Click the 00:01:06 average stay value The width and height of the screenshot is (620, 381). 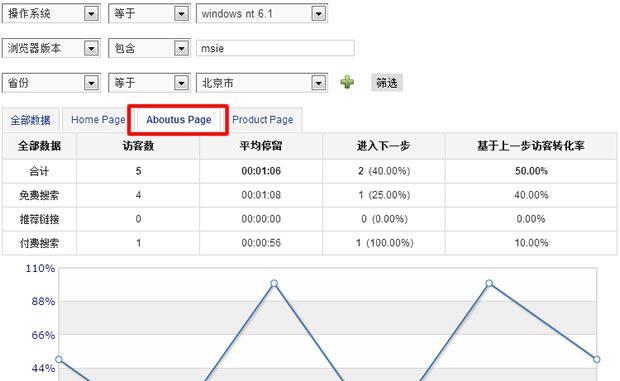(x=261, y=171)
